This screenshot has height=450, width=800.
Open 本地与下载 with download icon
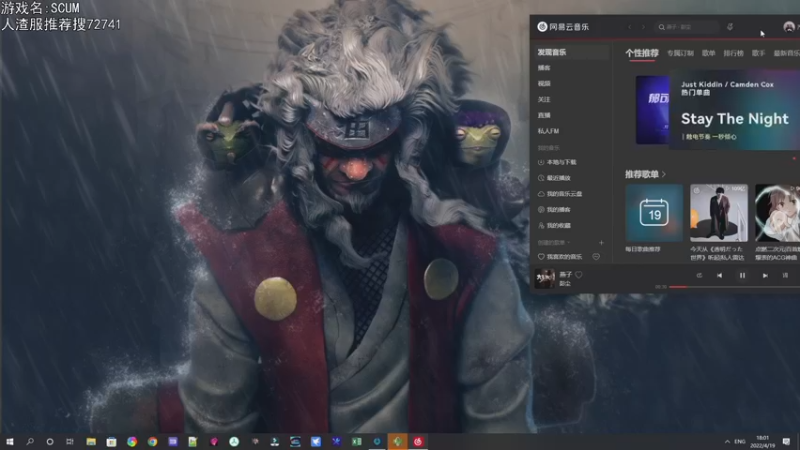tap(557, 162)
